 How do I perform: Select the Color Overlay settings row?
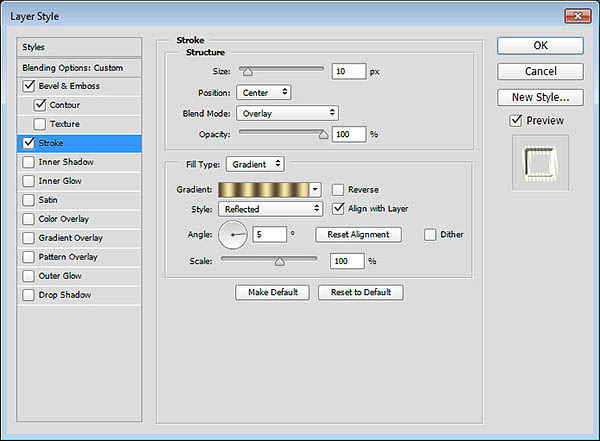79,219
